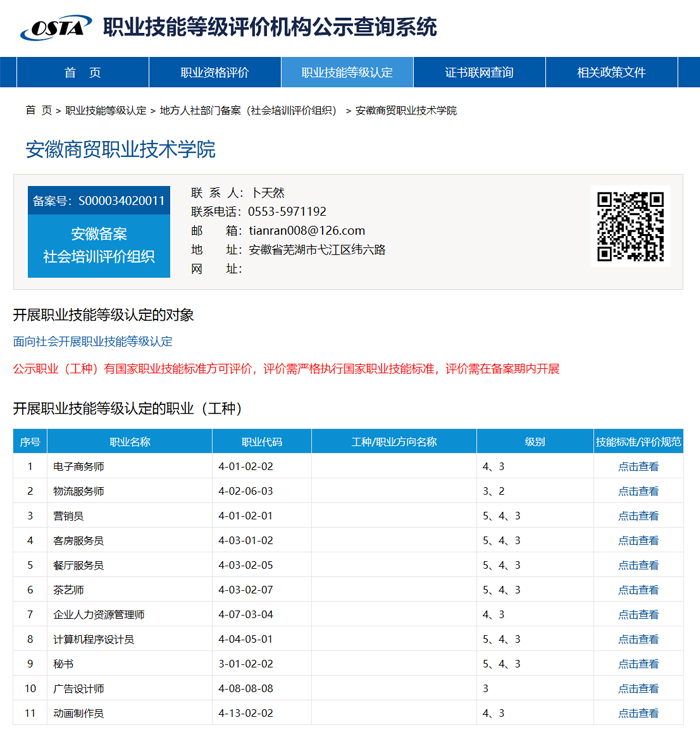Click 点击查看 for 营销员
Screen dimensions: 700x729
[638, 516]
